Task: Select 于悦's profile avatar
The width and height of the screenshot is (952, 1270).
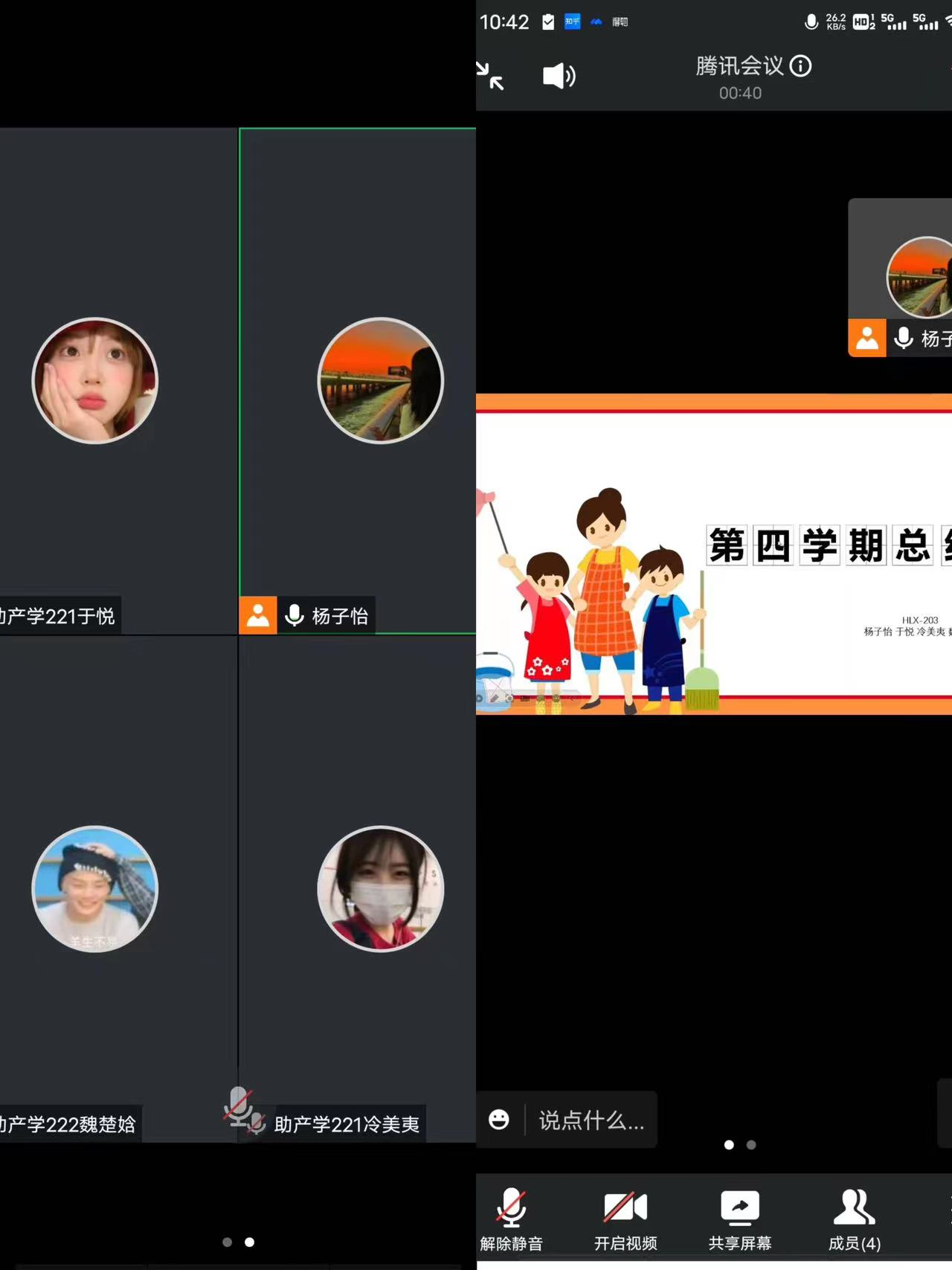Action: 95,381
